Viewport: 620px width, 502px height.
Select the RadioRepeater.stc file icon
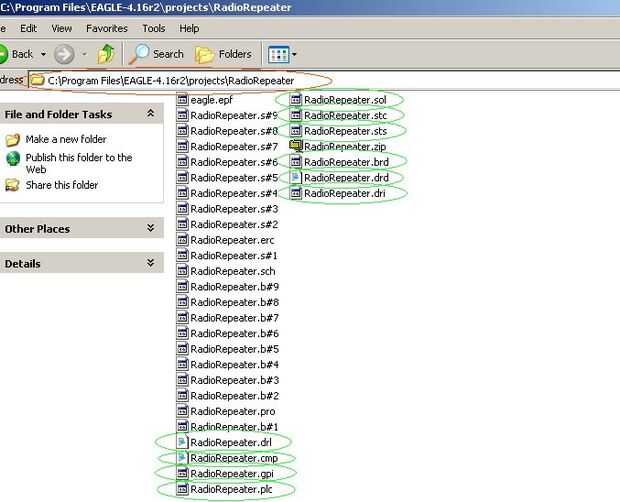(x=295, y=115)
